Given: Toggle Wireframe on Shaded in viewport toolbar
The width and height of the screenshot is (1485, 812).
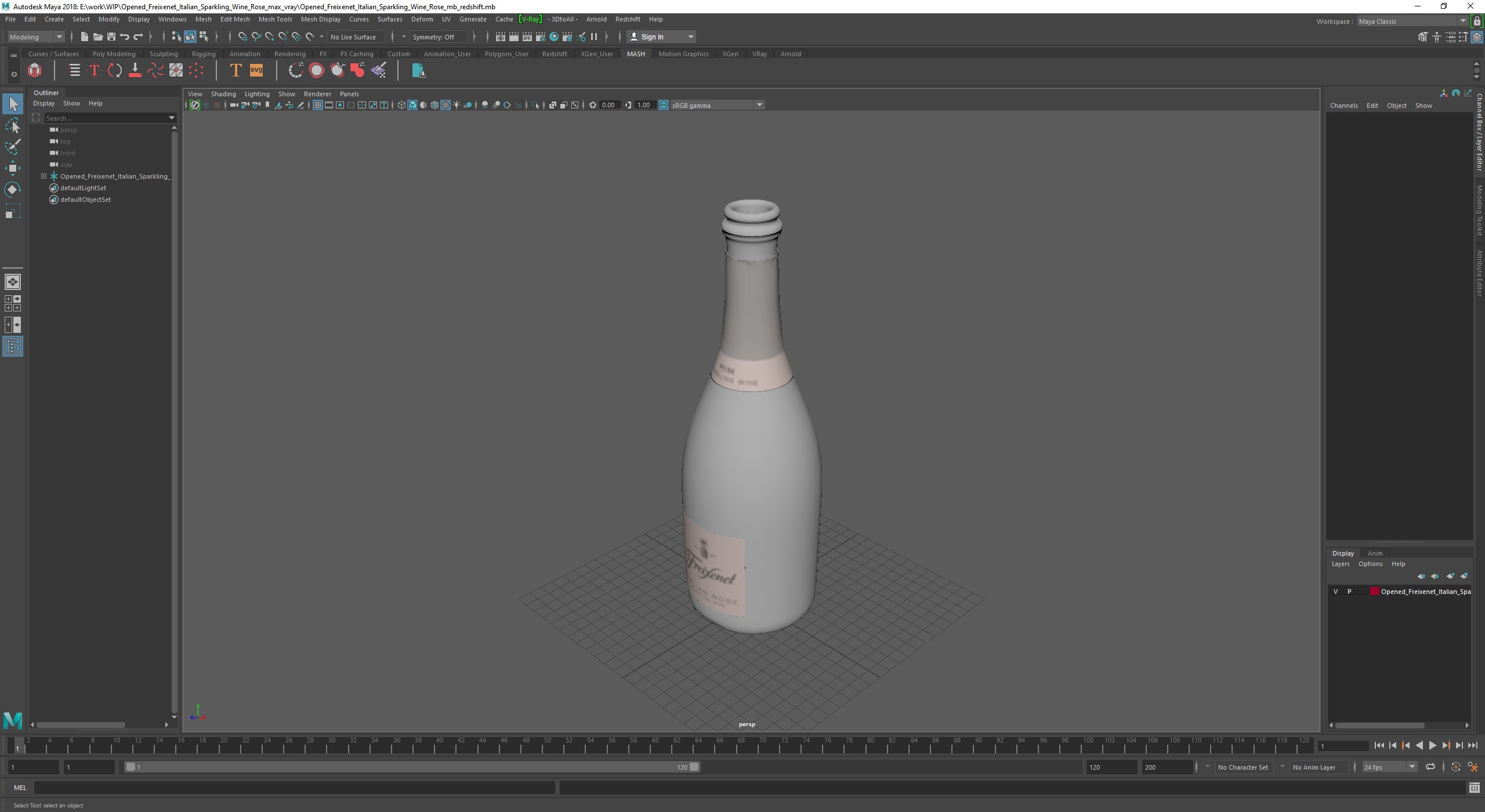Looking at the screenshot, I should (x=434, y=106).
